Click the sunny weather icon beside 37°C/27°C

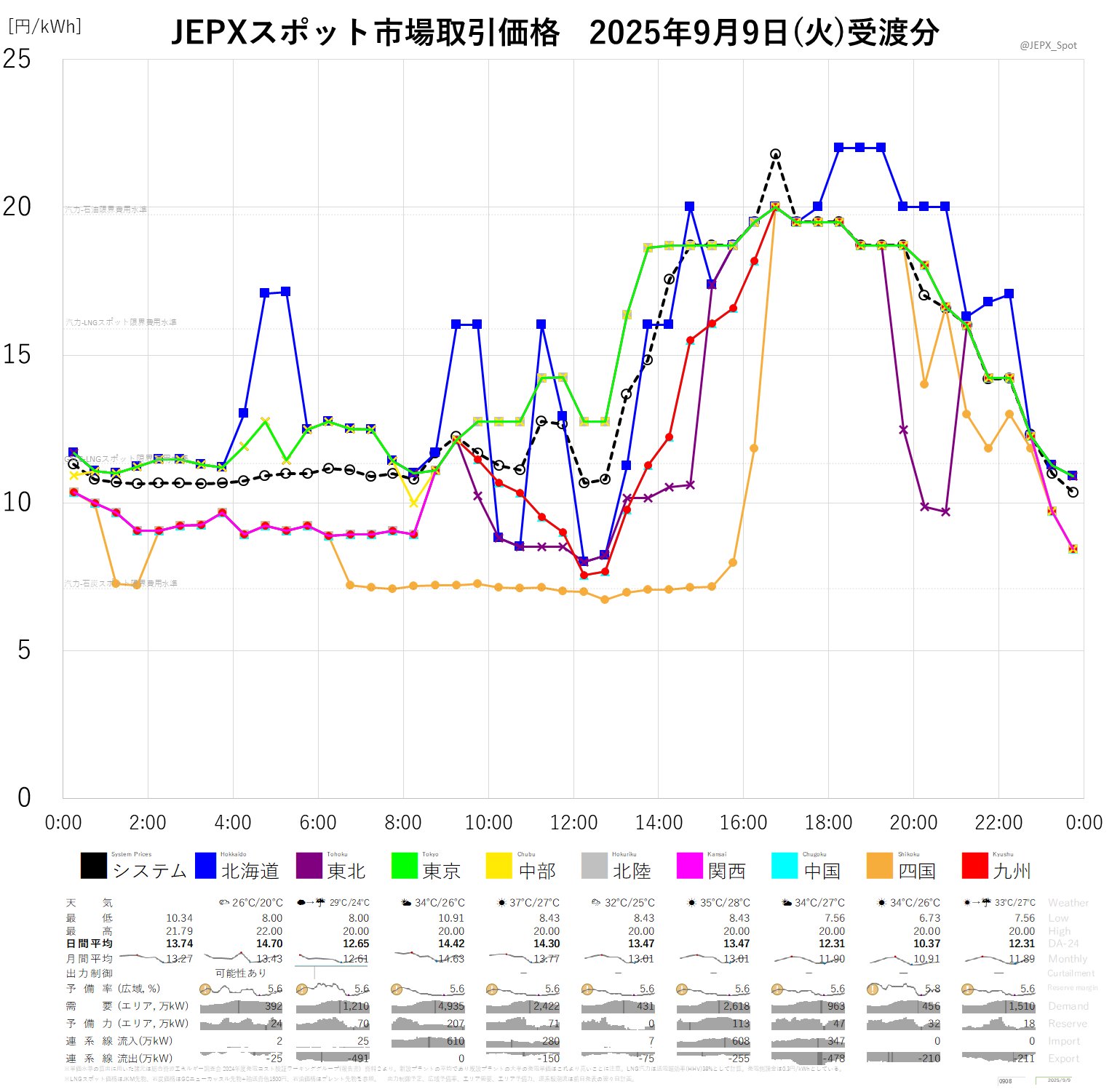pos(501,903)
